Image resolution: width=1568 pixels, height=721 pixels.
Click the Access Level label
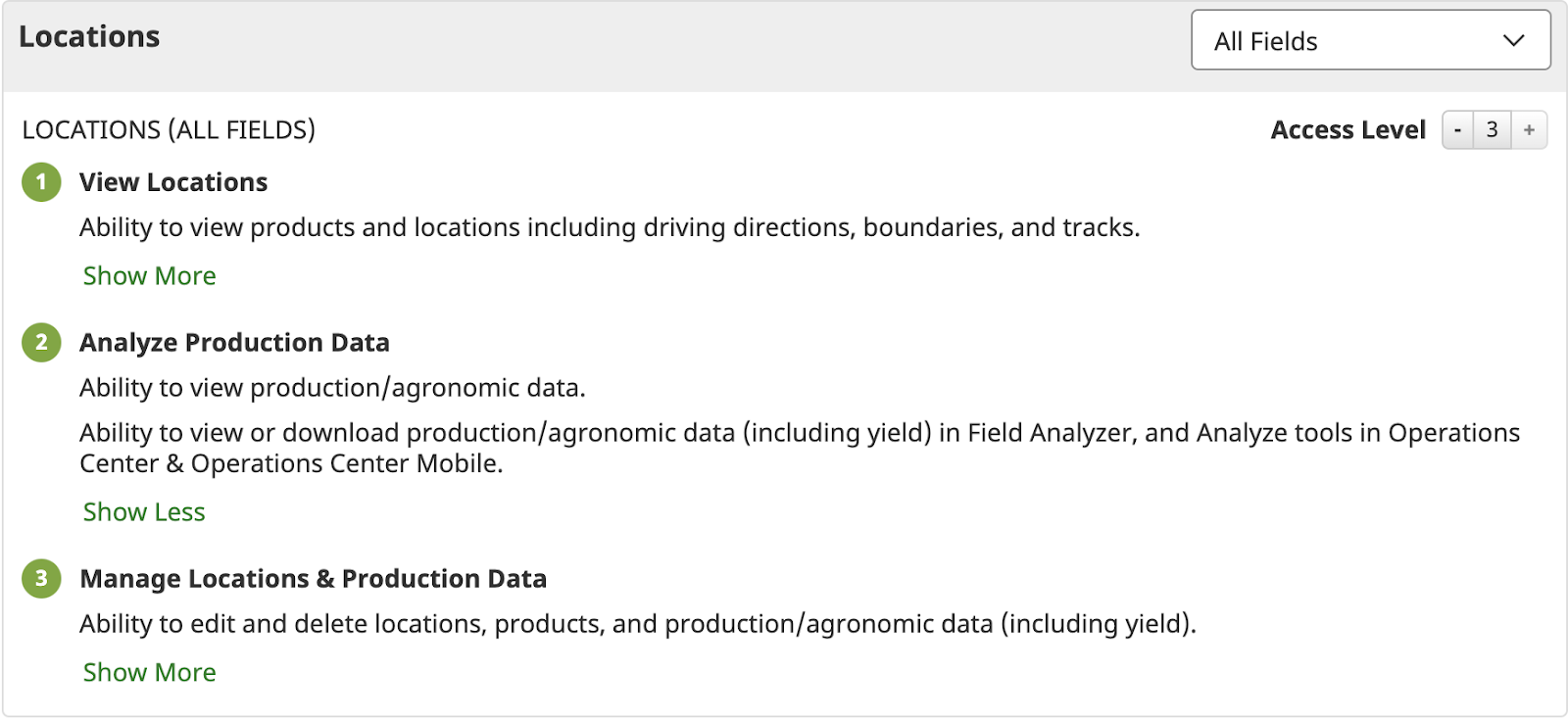click(x=1347, y=130)
